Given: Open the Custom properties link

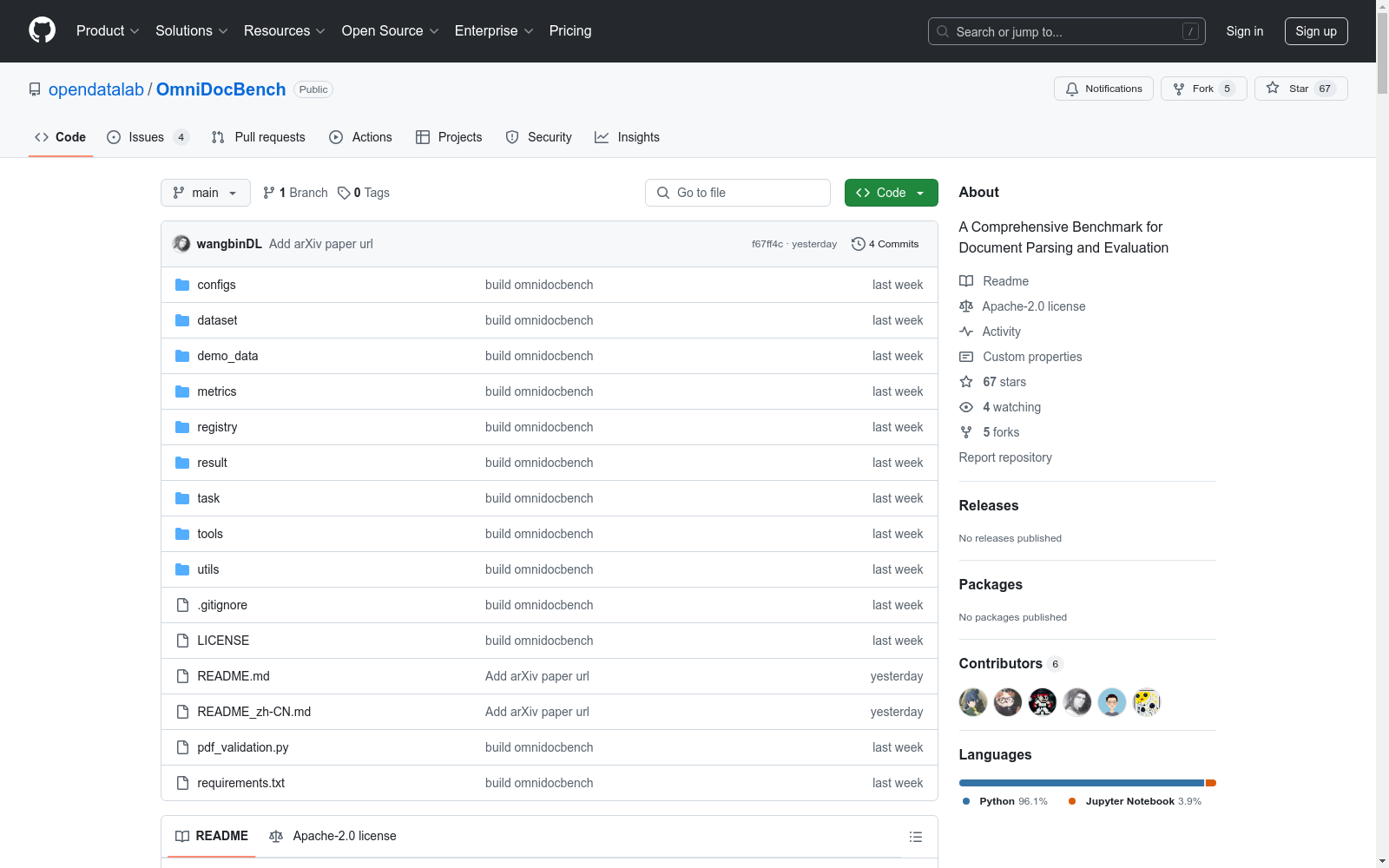Looking at the screenshot, I should pos(1021,357).
